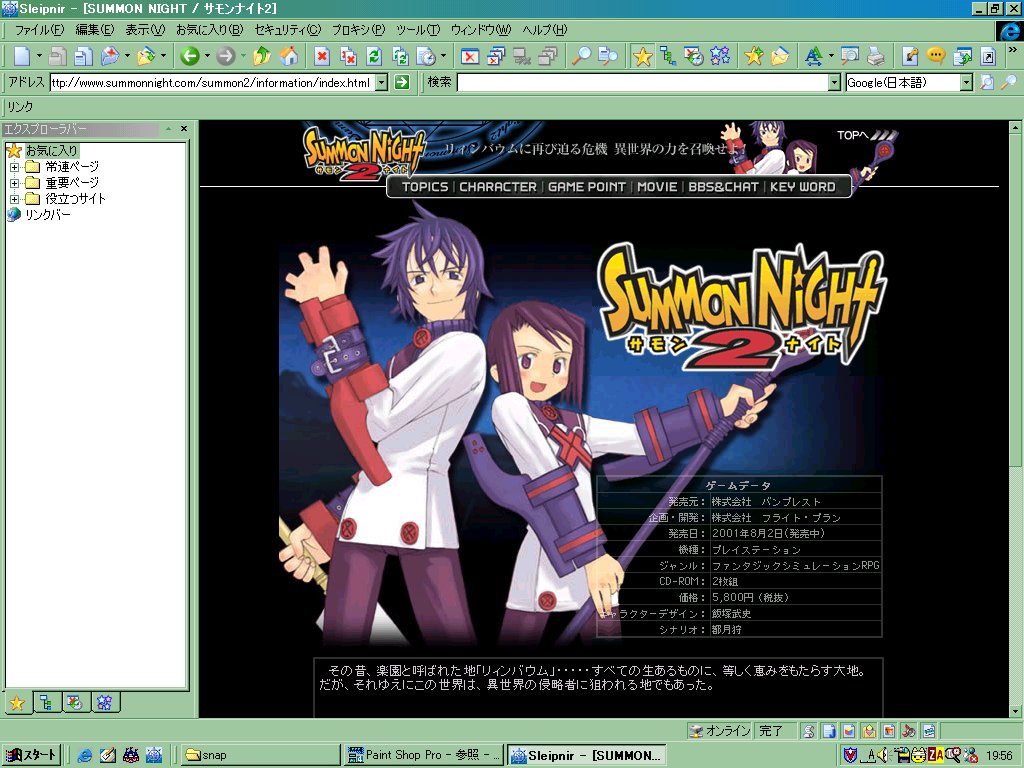This screenshot has width=1024, height=768.
Task: Click the Add to Favorites star-plus icon
Action: [754, 56]
